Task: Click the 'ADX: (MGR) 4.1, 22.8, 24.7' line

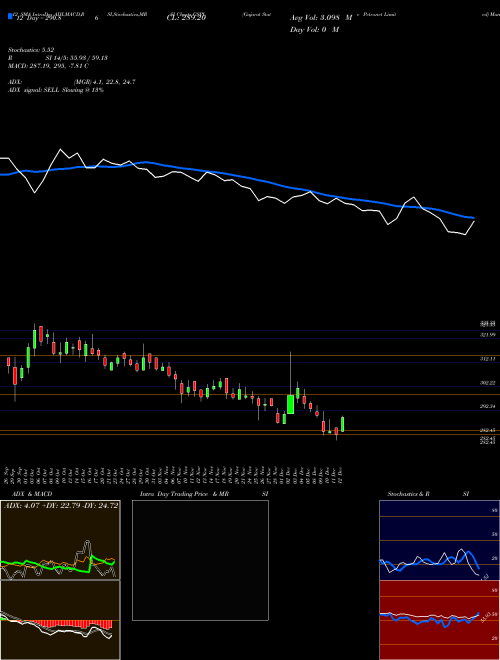Action: tap(72, 82)
